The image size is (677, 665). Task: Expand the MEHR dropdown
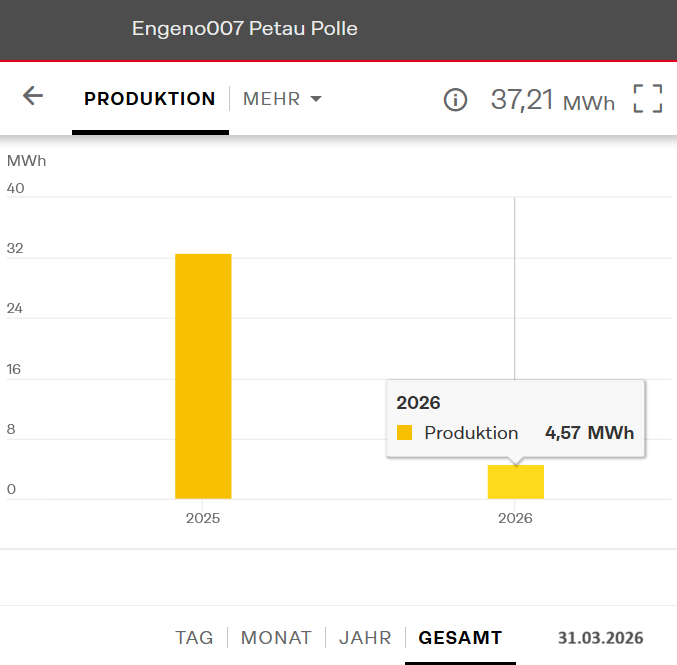[283, 99]
